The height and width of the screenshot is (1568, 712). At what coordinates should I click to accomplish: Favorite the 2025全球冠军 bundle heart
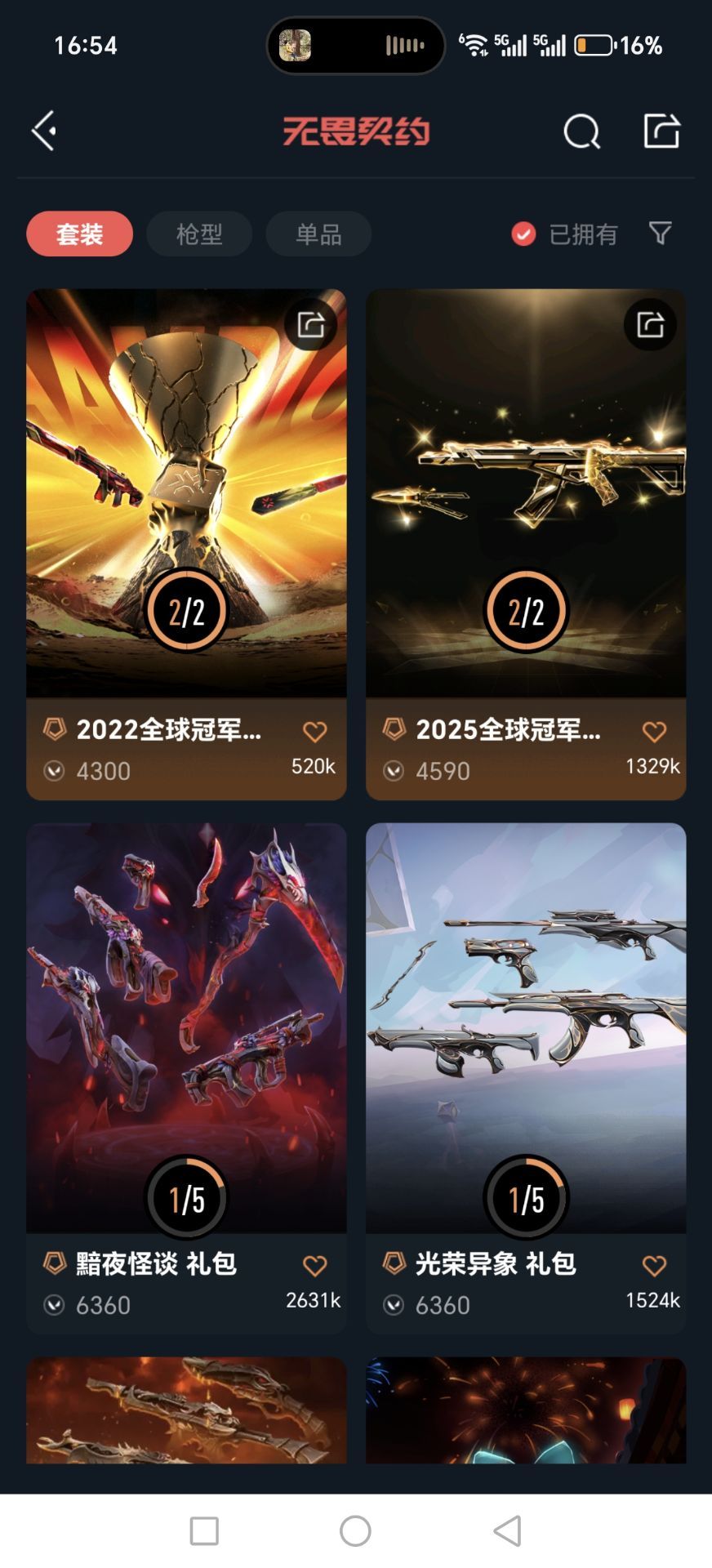[x=655, y=732]
